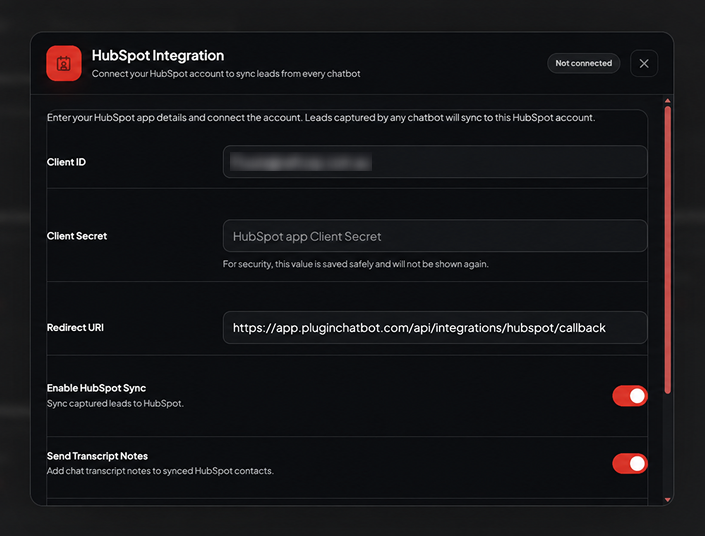This screenshot has height=536, width=705.
Task: Close the HubSpot Integration dialog
Action: 644,63
